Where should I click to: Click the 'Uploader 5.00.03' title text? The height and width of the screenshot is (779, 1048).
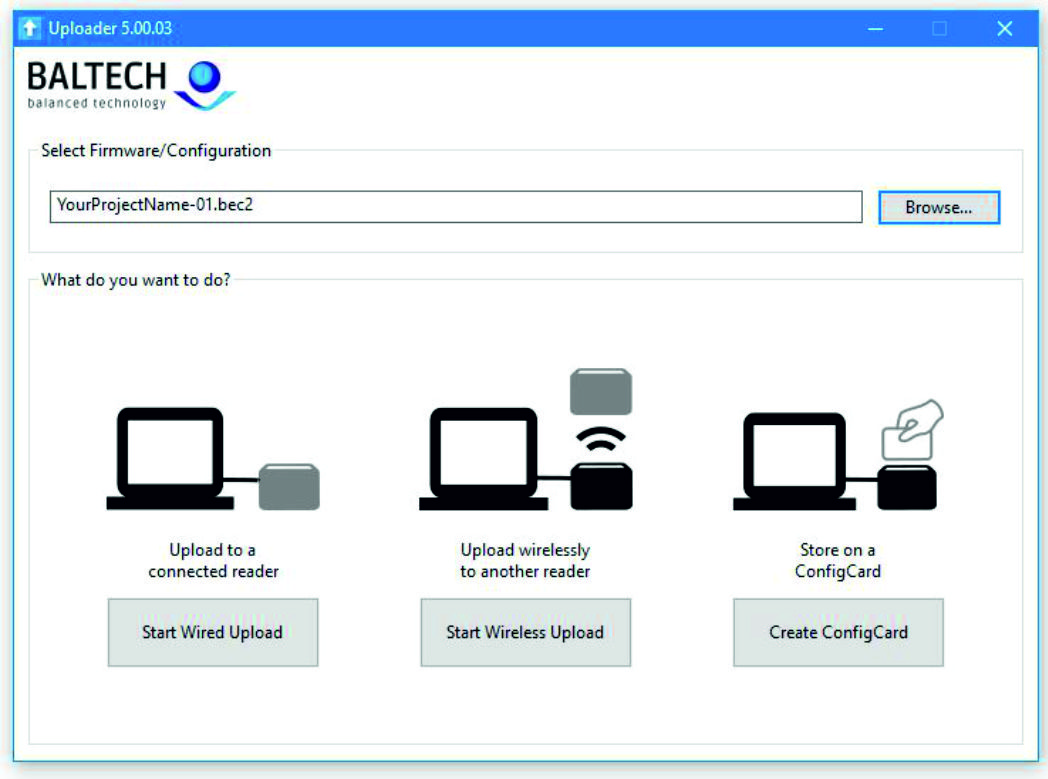tap(110, 29)
